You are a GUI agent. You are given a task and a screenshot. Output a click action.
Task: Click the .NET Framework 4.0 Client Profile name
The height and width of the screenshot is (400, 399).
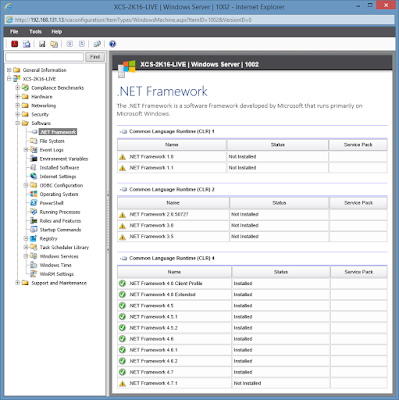[166, 283]
